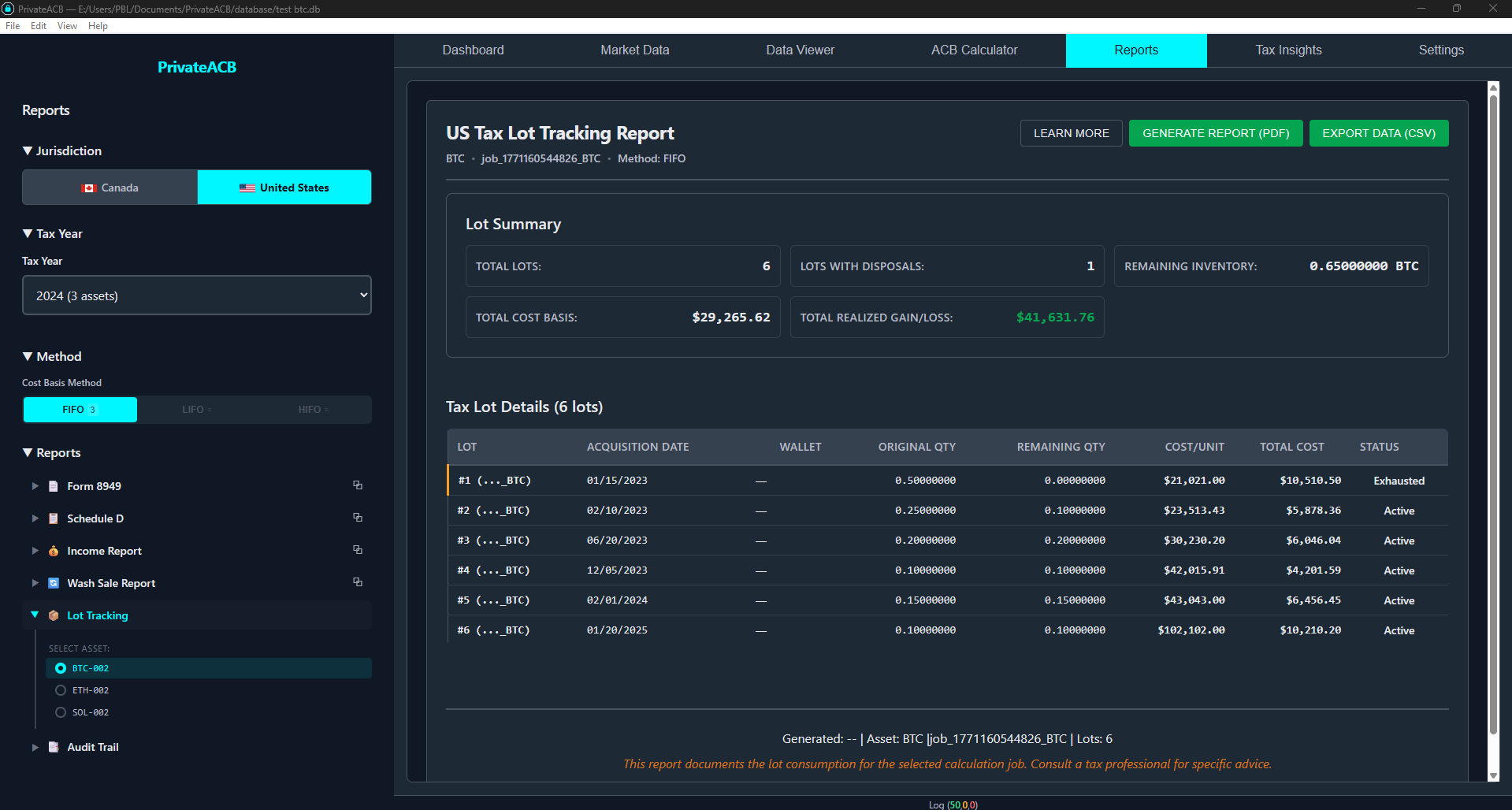The image size is (1512, 810).
Task: Select the SOL-002 asset radio button
Action: [x=61, y=712]
